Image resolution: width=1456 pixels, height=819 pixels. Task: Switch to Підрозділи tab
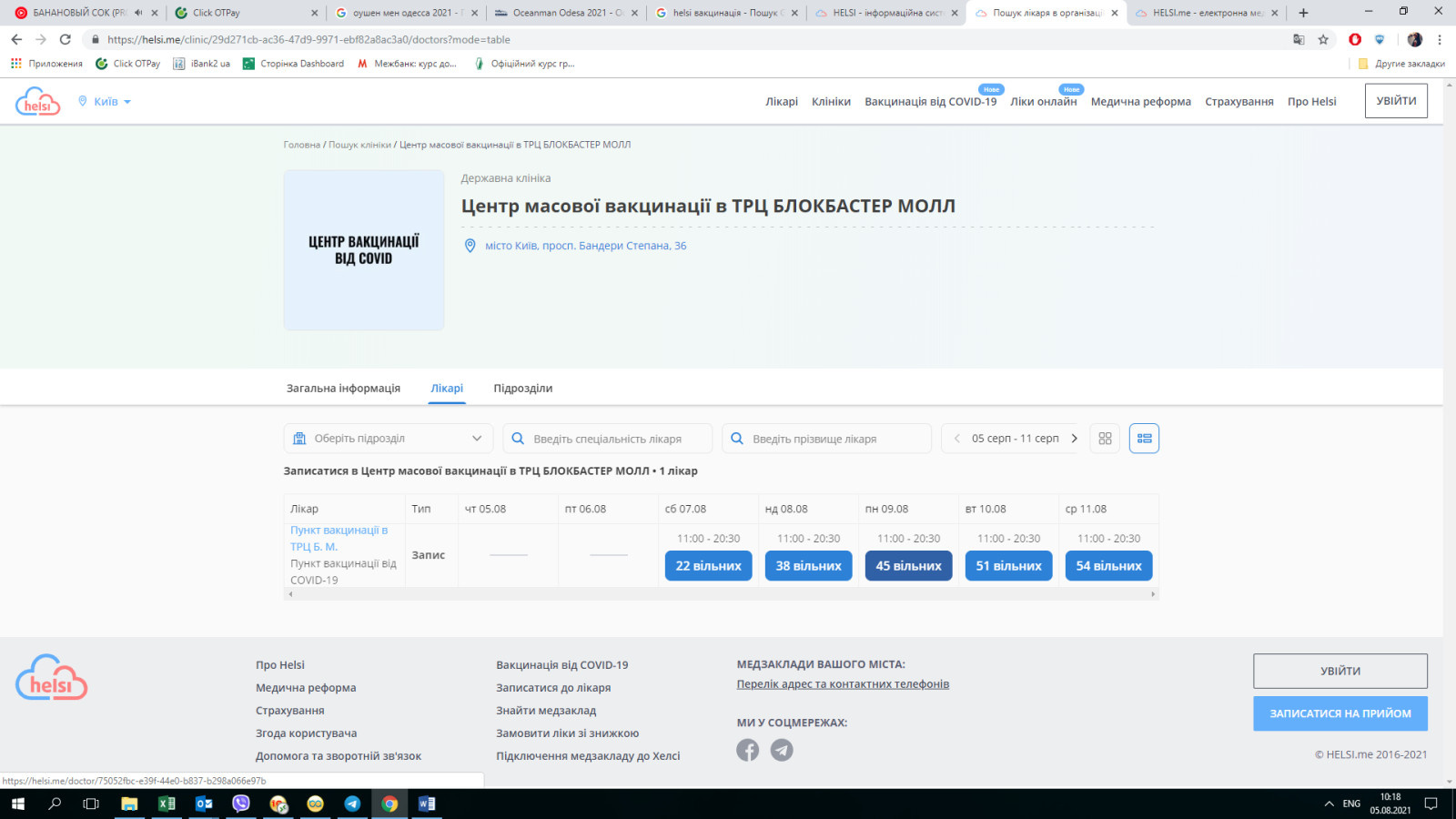pos(522,388)
